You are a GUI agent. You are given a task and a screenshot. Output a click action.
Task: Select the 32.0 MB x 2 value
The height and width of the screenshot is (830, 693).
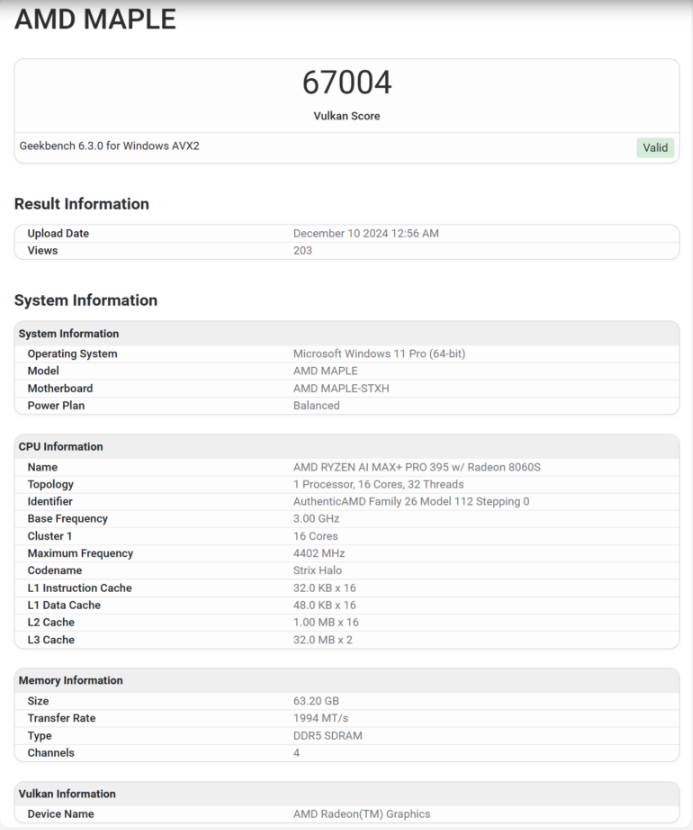click(323, 639)
